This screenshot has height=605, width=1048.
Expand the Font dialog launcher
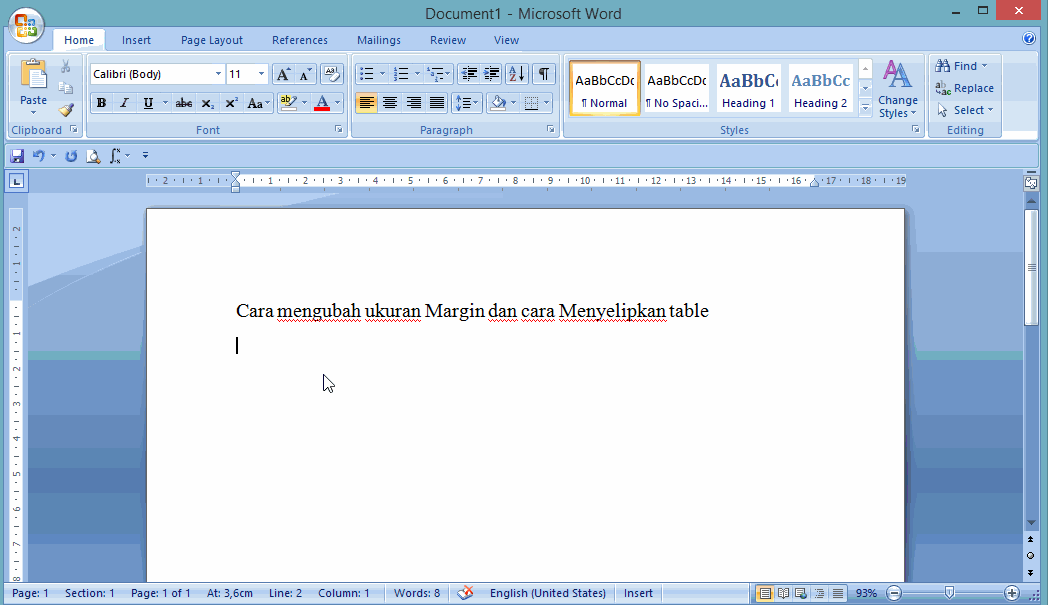pyautogui.click(x=338, y=130)
